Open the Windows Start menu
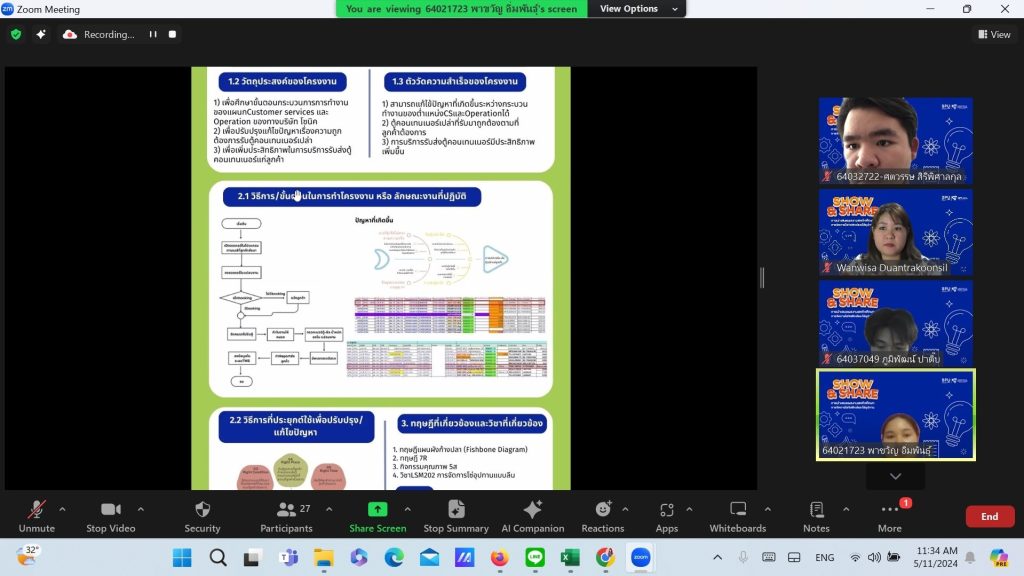 [x=182, y=557]
